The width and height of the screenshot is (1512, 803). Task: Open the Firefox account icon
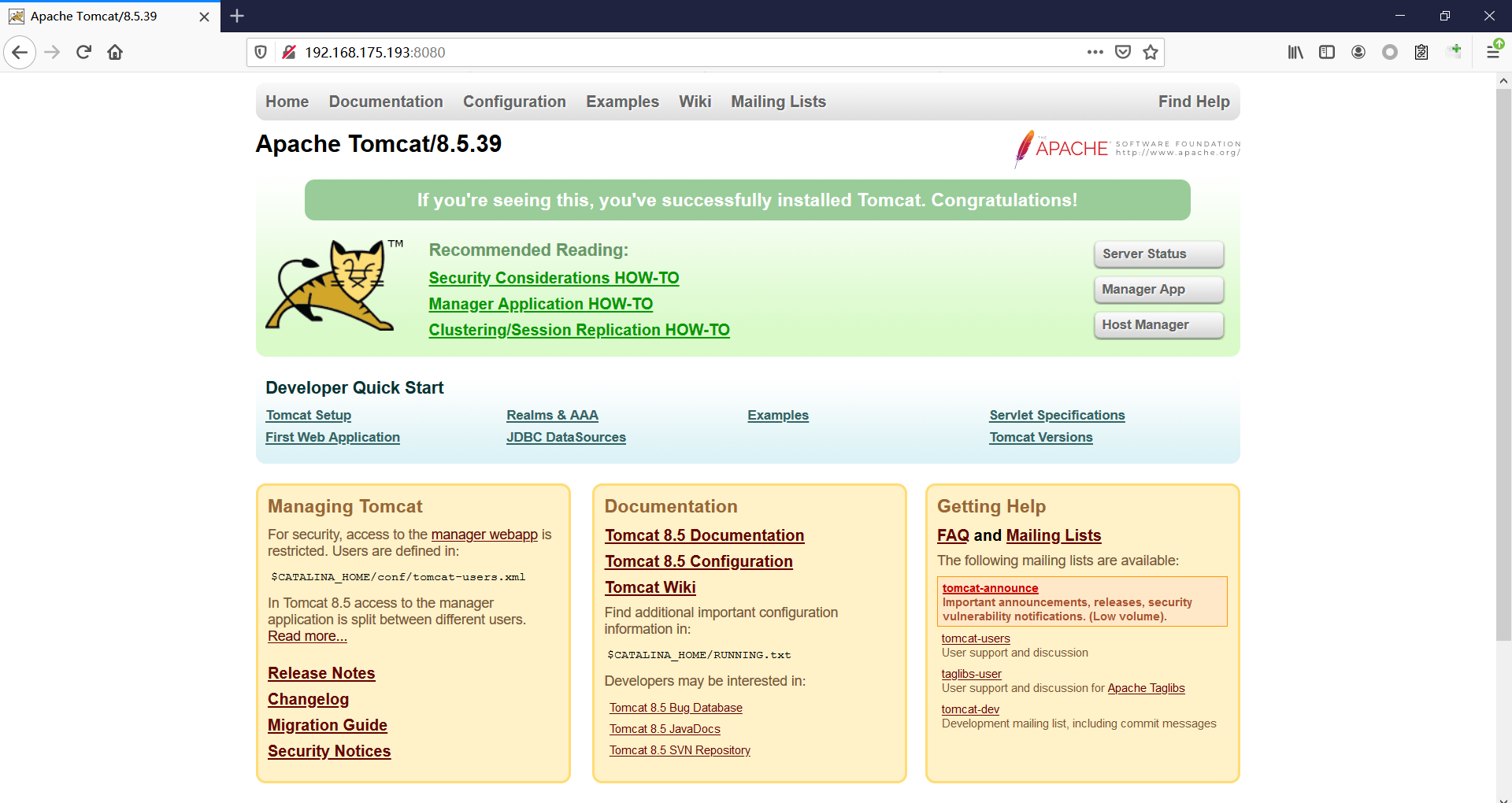click(1358, 53)
